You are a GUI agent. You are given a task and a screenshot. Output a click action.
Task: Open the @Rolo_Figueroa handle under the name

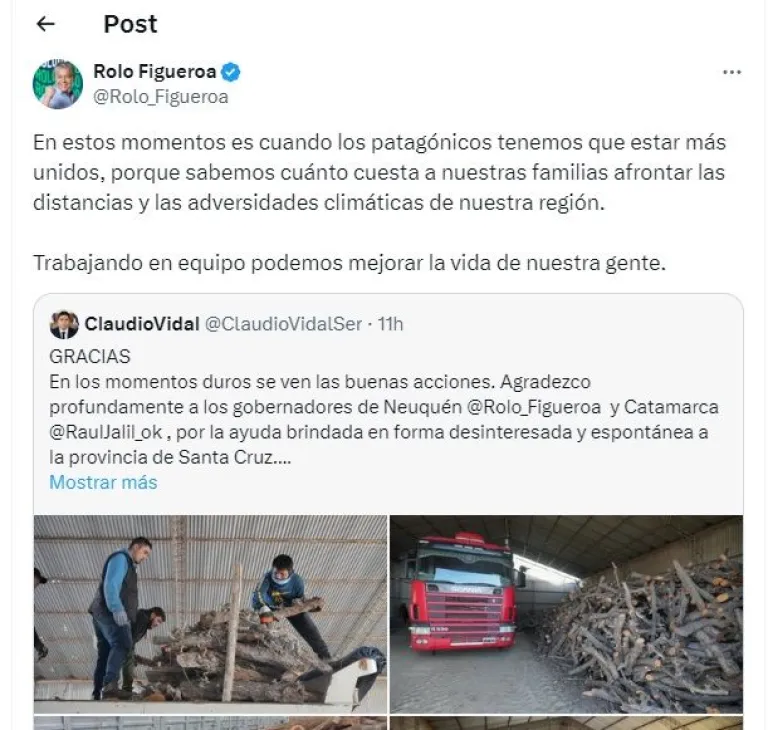(161, 97)
